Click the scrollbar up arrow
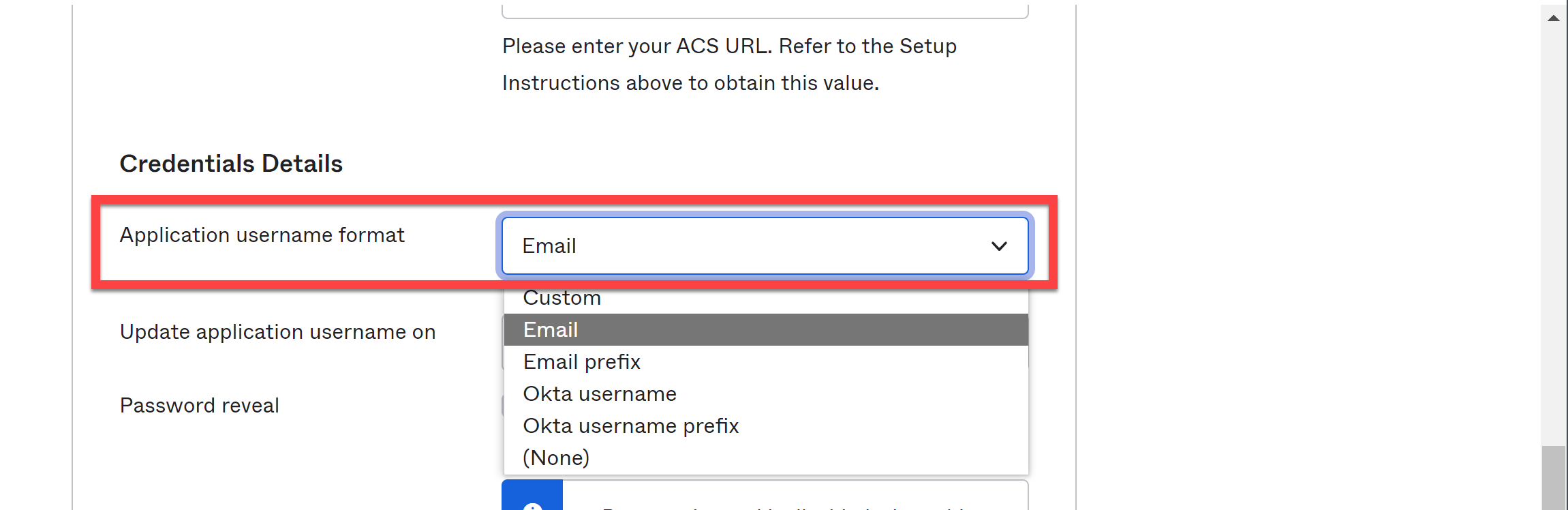The image size is (1568, 510). point(1554,18)
